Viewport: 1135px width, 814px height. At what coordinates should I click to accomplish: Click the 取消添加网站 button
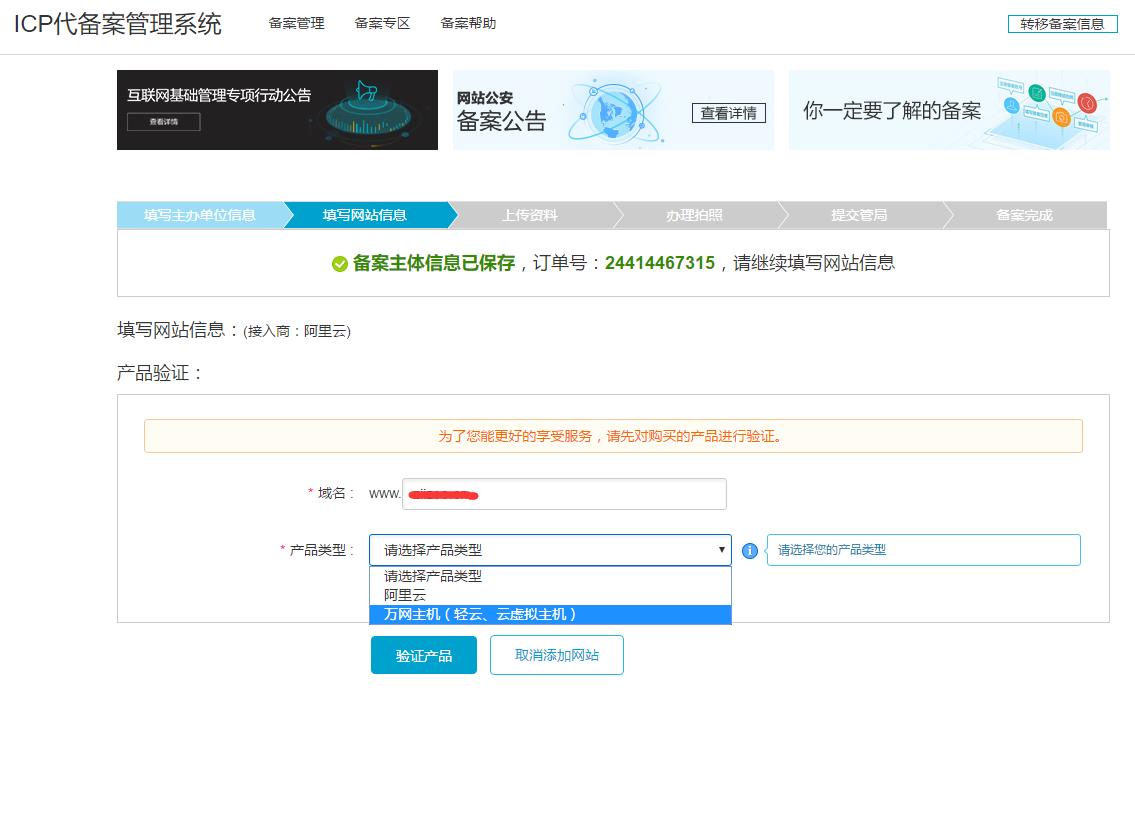pyautogui.click(x=556, y=655)
